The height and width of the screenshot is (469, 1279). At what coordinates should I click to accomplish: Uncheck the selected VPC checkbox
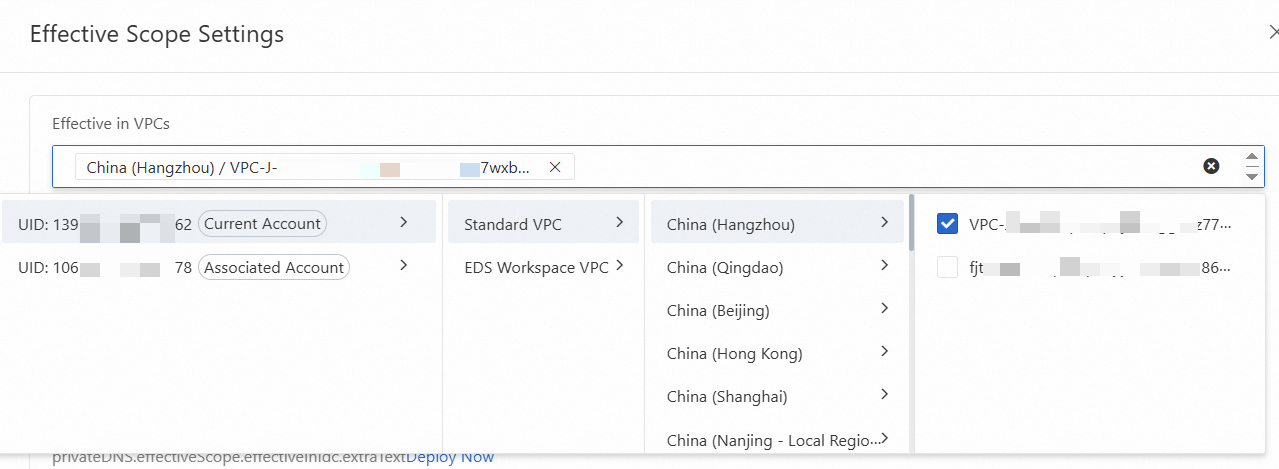click(948, 224)
